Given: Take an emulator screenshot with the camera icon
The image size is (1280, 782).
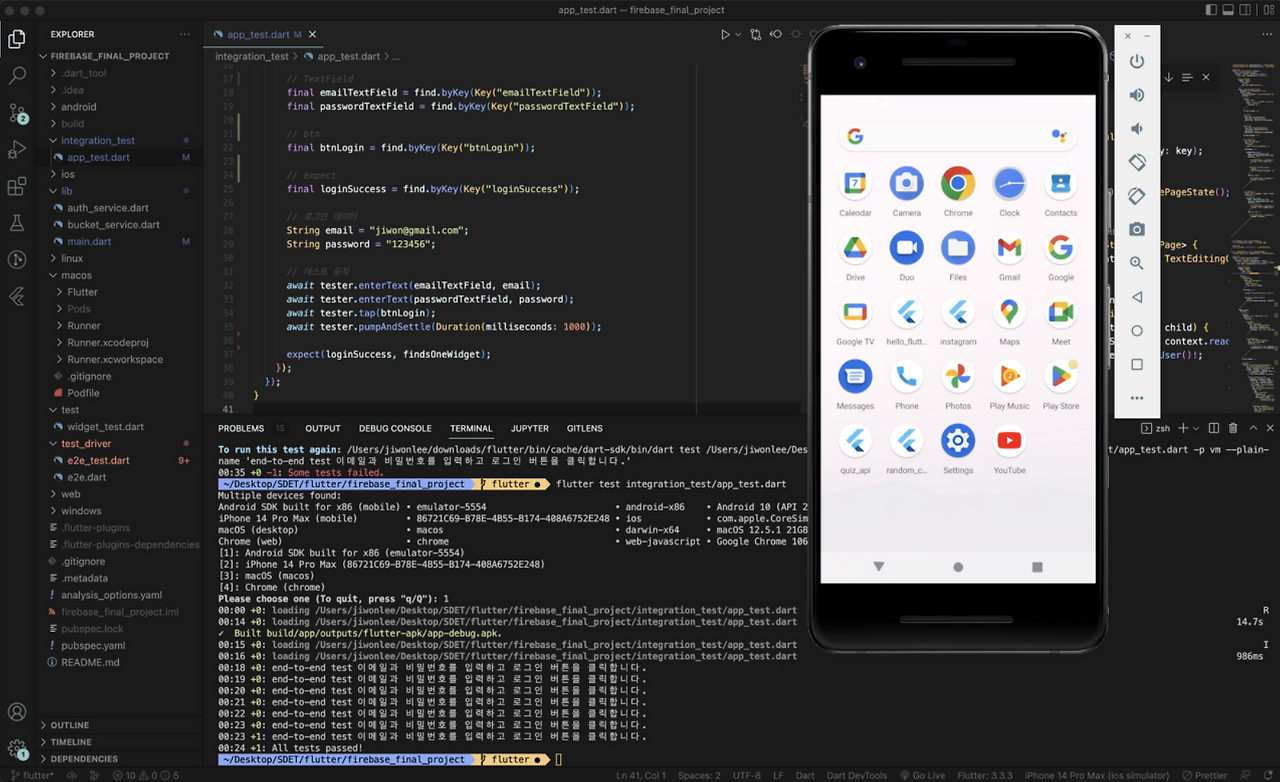Looking at the screenshot, I should coord(1137,229).
